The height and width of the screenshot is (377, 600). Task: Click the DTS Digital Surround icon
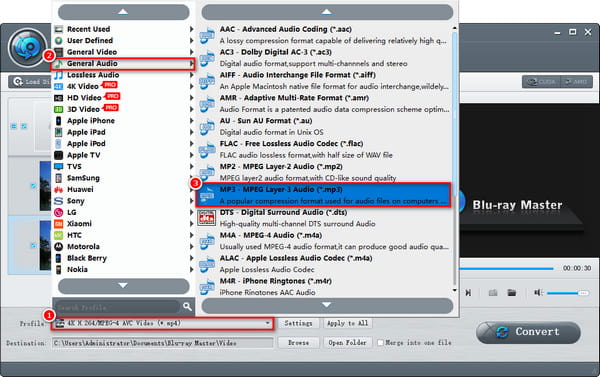[x=207, y=218]
